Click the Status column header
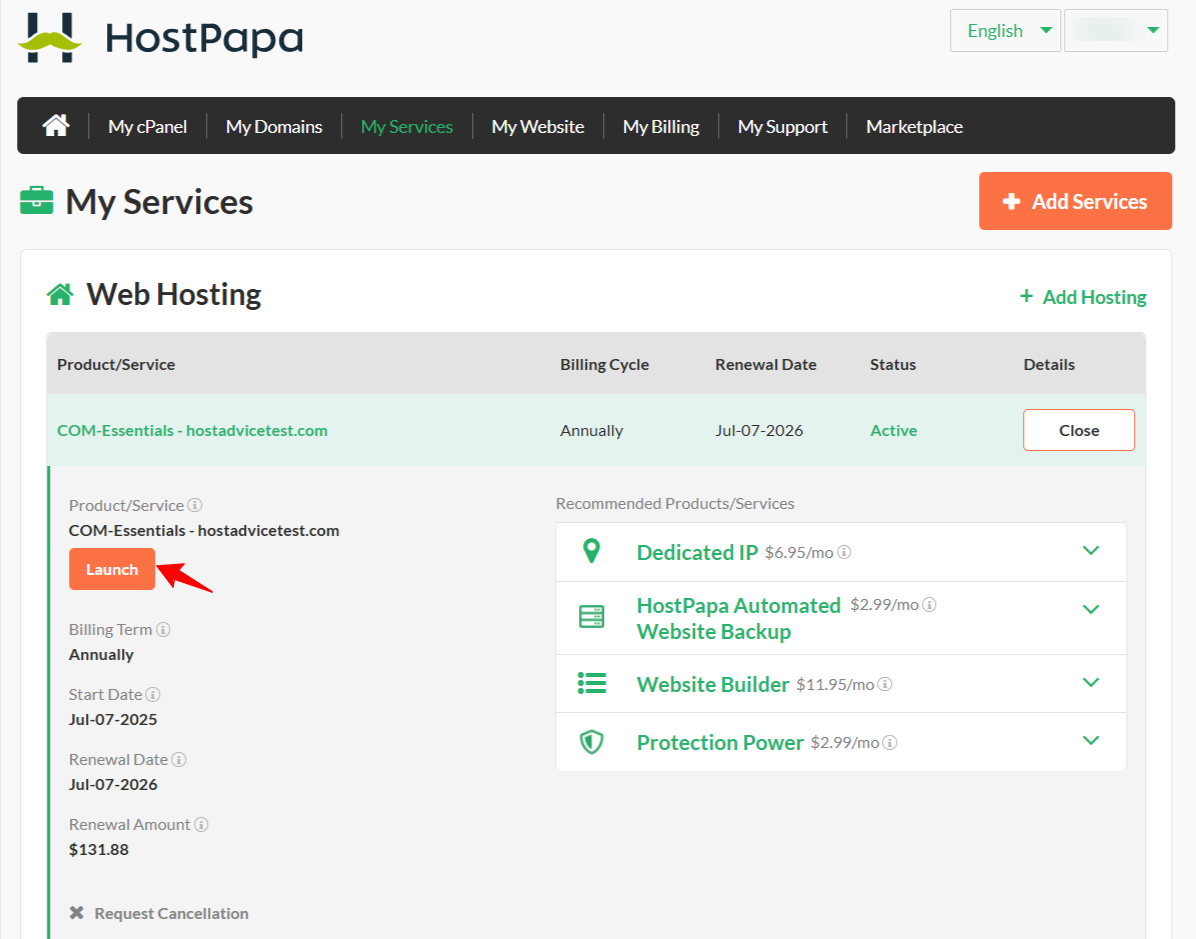1196x939 pixels. point(893,365)
